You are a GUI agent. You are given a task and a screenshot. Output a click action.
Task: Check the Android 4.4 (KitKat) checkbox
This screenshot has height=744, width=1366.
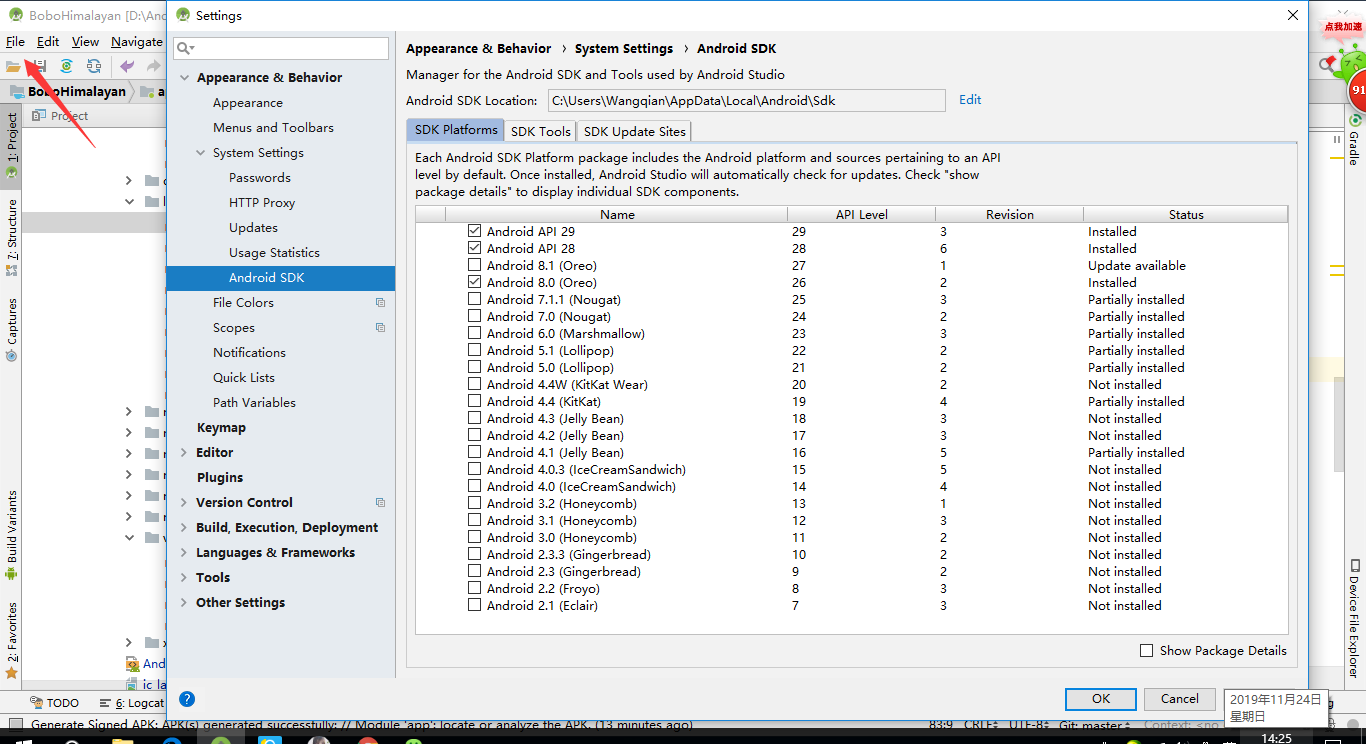[x=474, y=401]
